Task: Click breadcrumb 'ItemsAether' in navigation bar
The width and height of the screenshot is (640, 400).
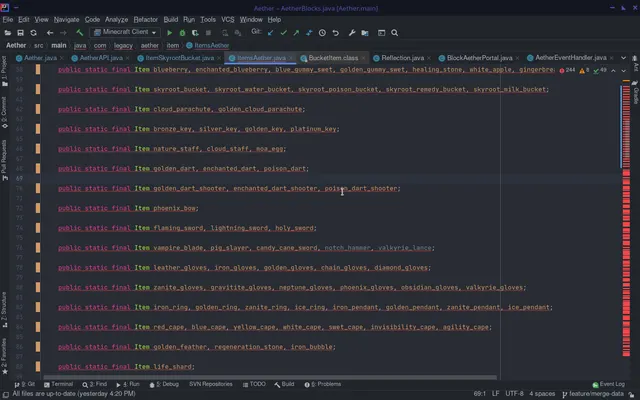Action: [x=208, y=45]
